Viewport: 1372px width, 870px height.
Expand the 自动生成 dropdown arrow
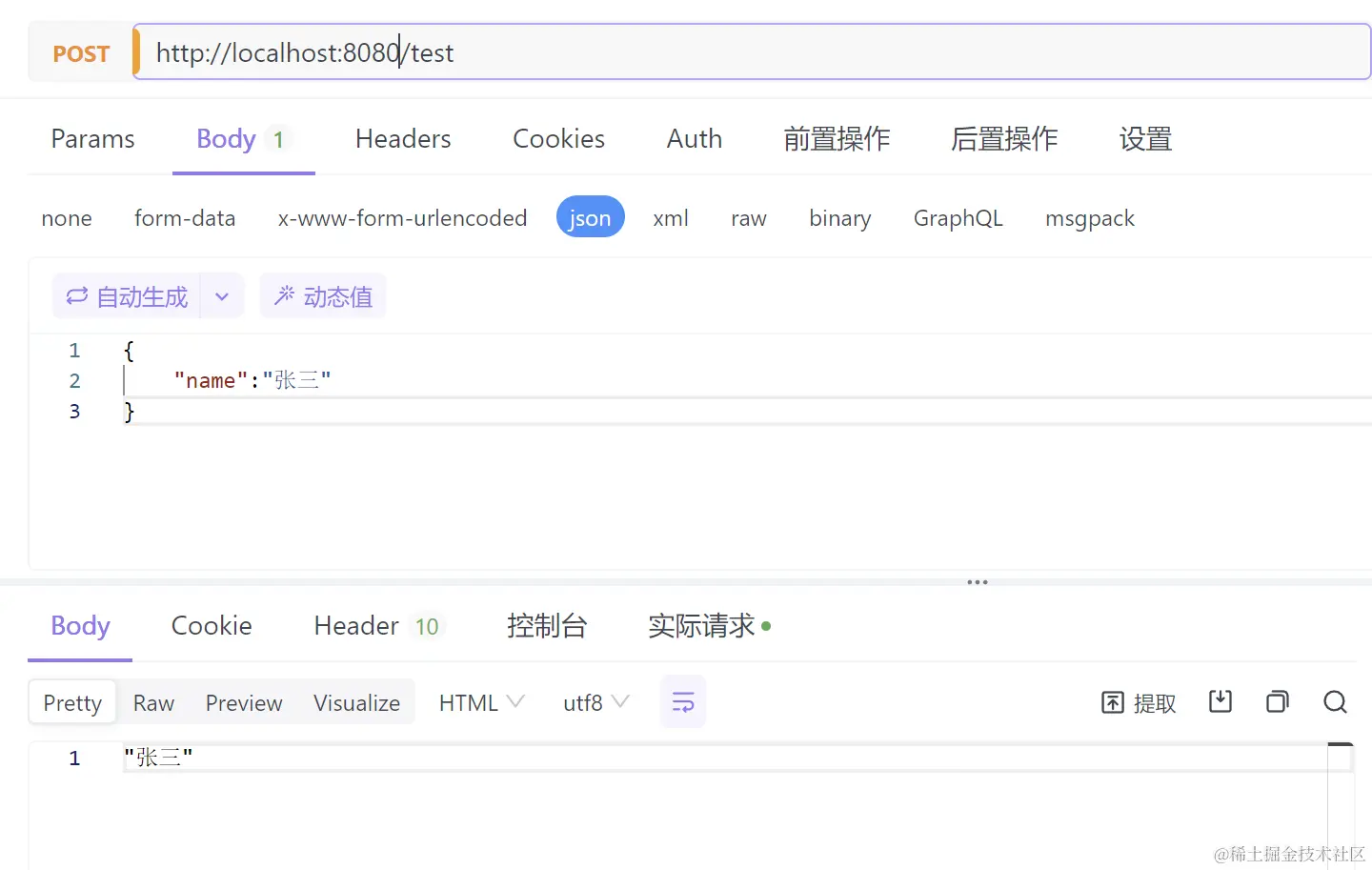[x=222, y=296]
